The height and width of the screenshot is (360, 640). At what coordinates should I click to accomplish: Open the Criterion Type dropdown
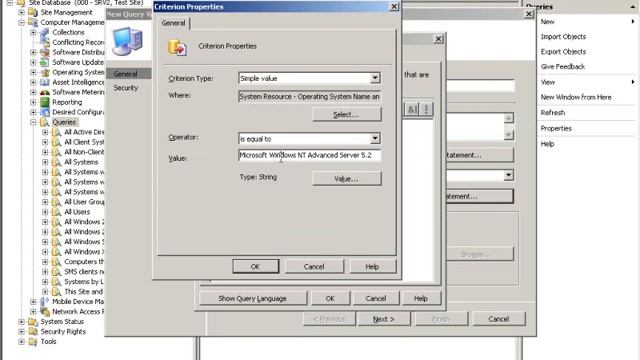tap(375, 78)
